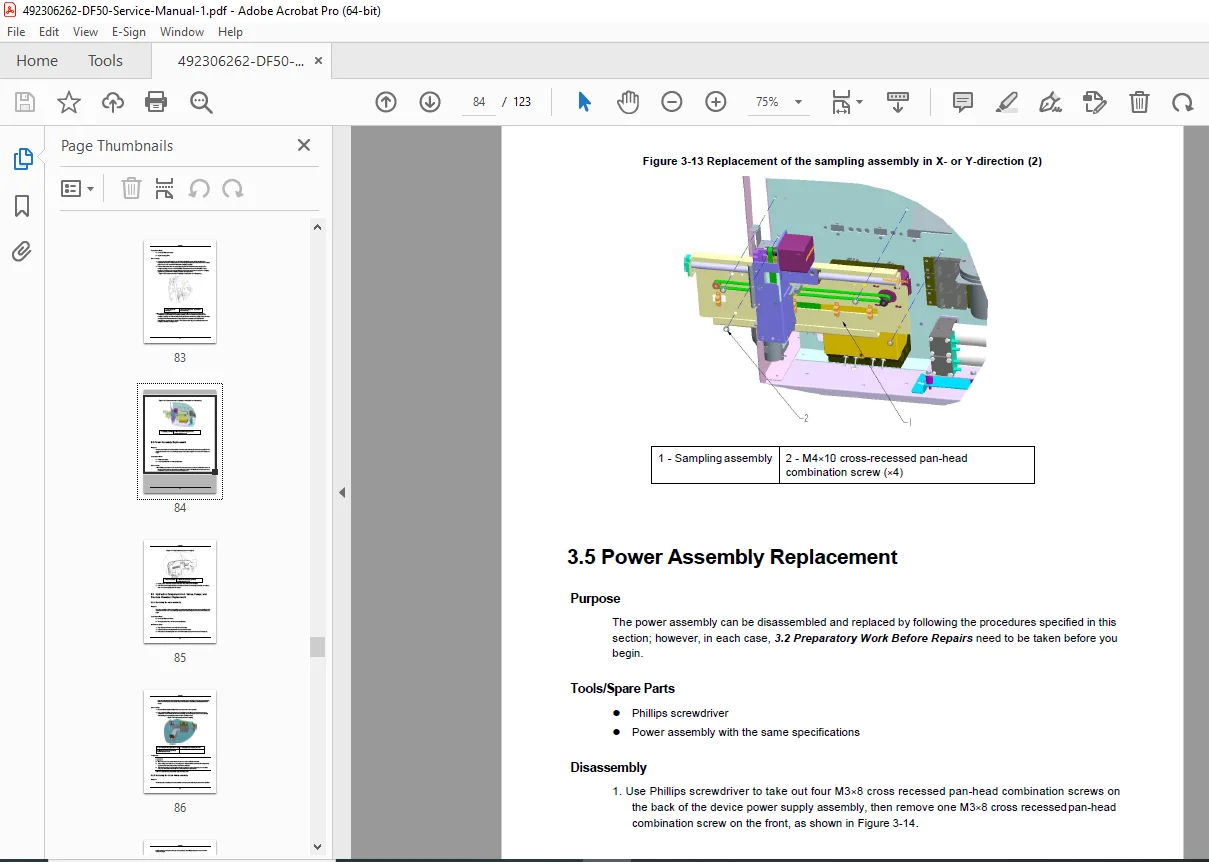
Task: Zoom out with minus icon
Action: click(x=672, y=102)
